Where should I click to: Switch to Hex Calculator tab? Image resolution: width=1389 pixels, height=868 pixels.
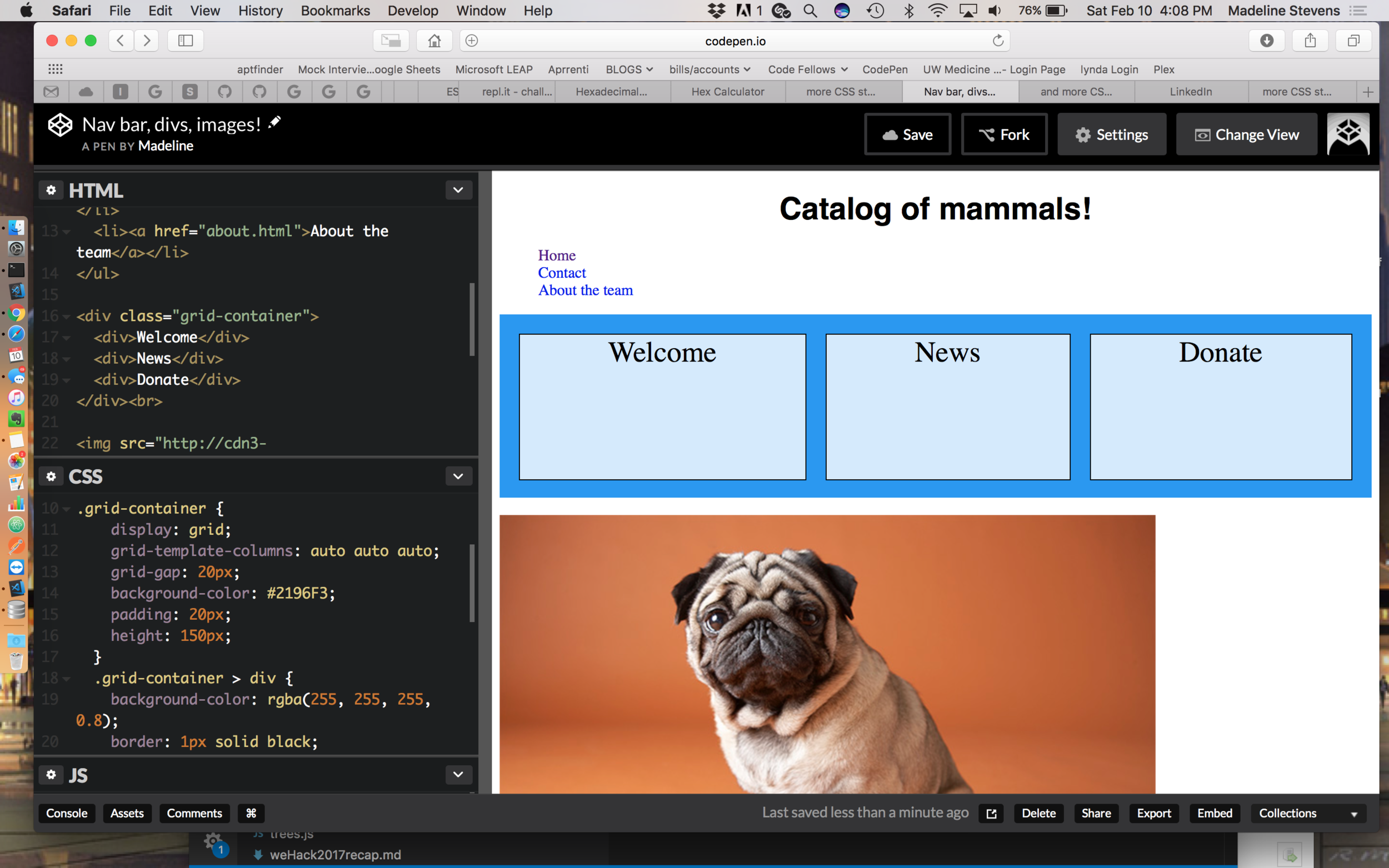tap(727, 92)
